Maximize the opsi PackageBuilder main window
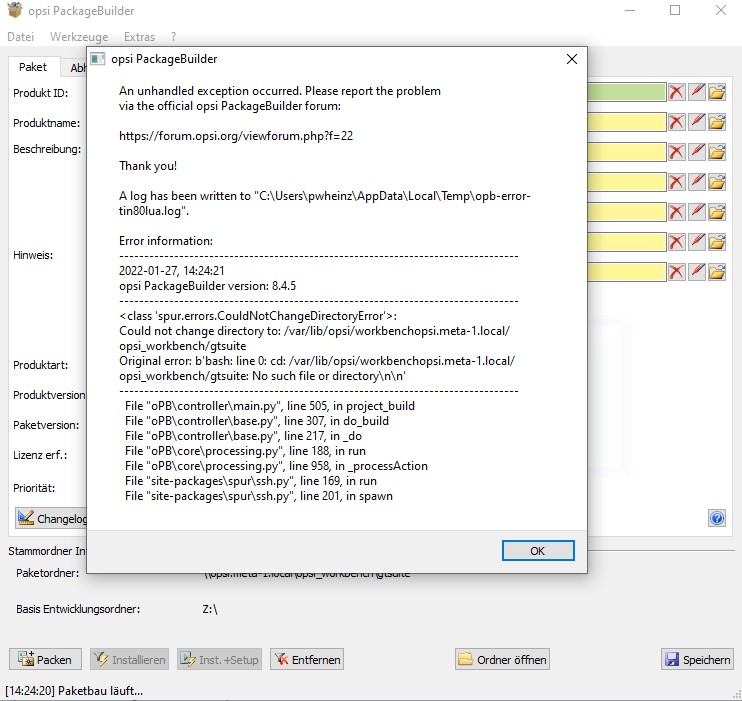Screen dimensions: 742x701 (675, 10)
